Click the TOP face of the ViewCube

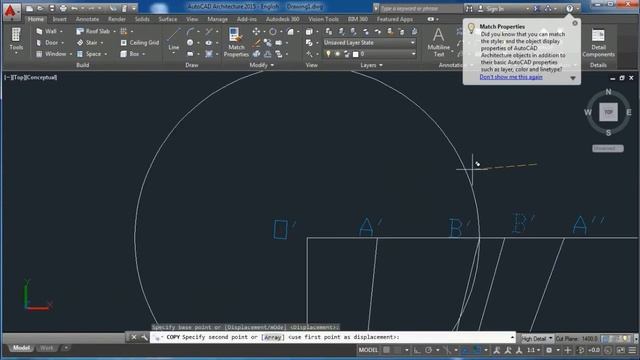[x=608, y=112]
